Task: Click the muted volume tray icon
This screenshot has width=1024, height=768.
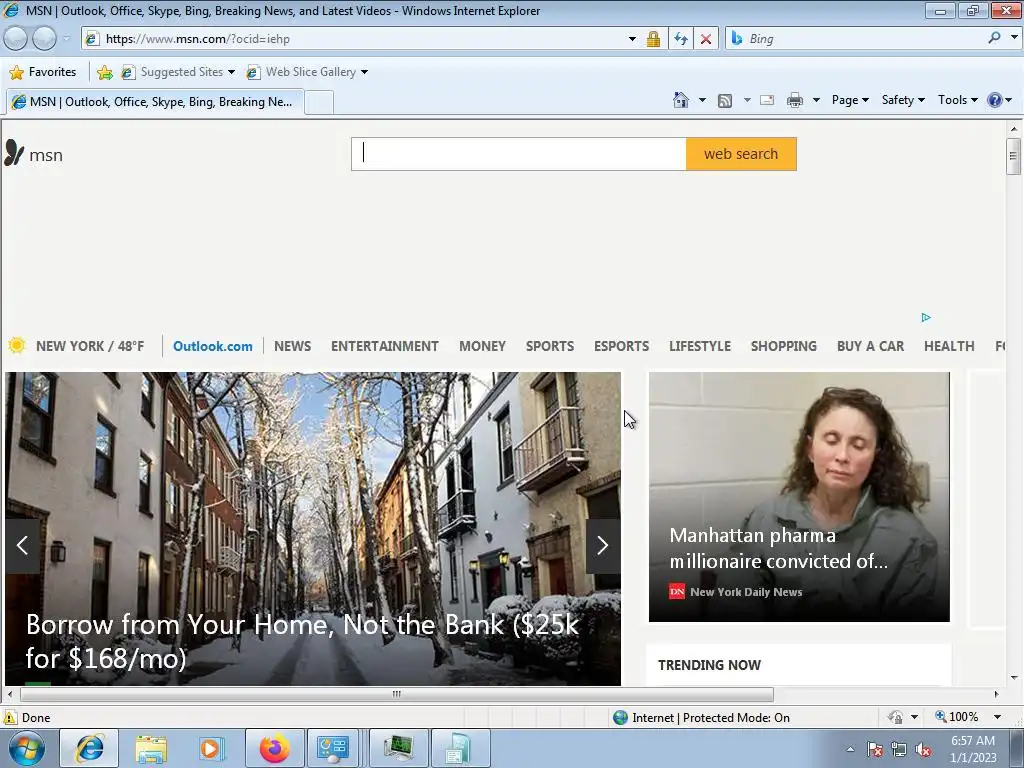Action: coord(923,750)
